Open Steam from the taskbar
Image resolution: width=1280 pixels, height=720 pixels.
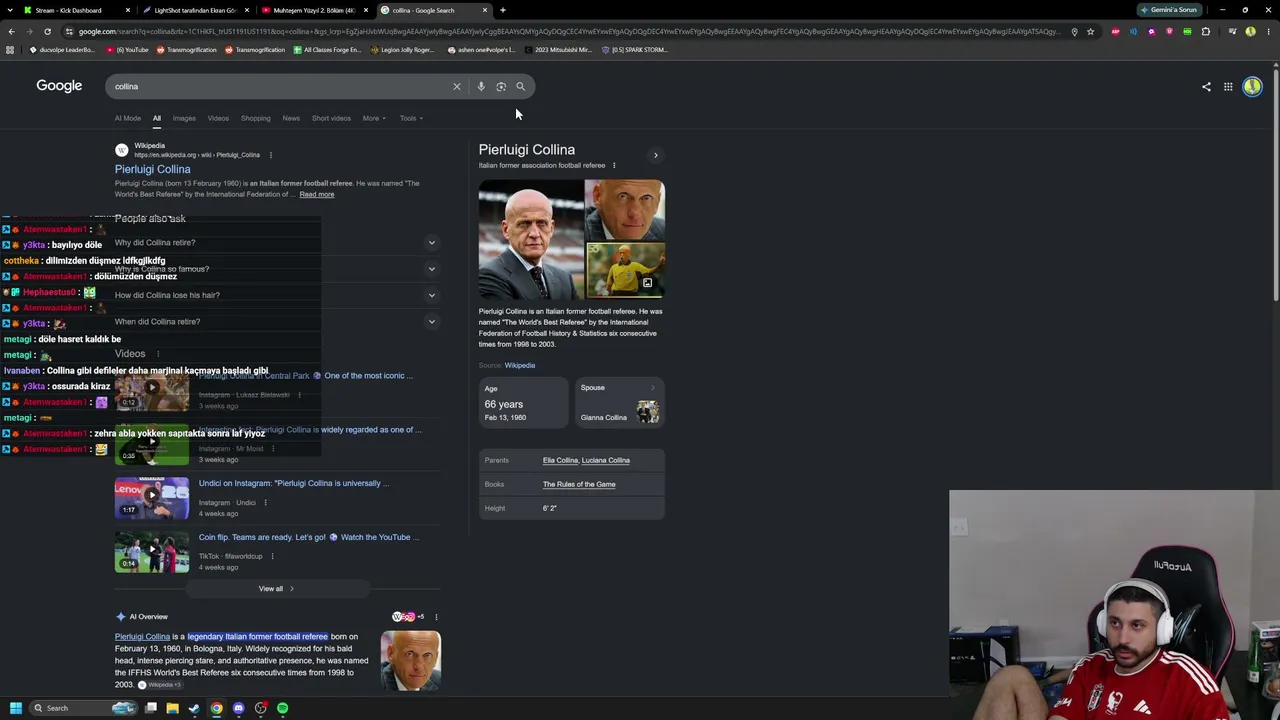tap(194, 708)
